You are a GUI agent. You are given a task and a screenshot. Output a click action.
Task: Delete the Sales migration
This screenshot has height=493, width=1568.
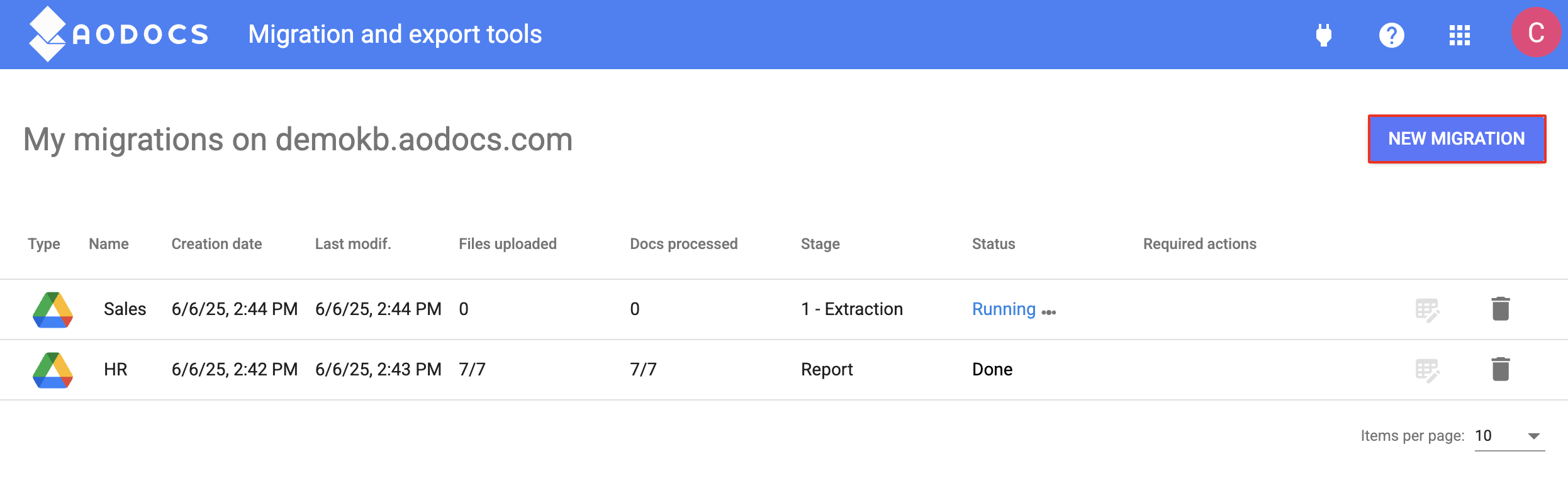1501,309
